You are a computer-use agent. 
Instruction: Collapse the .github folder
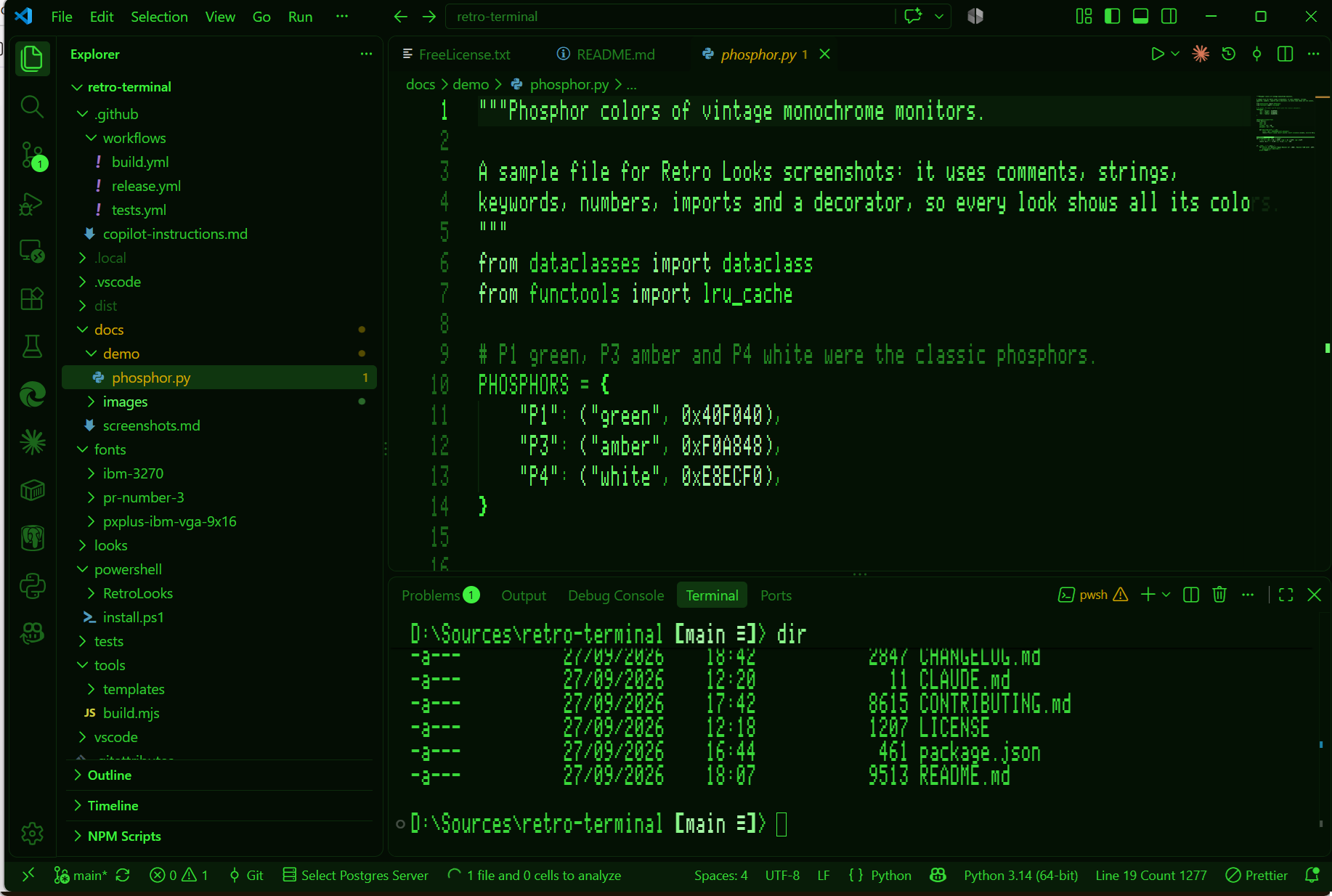(219, 114)
